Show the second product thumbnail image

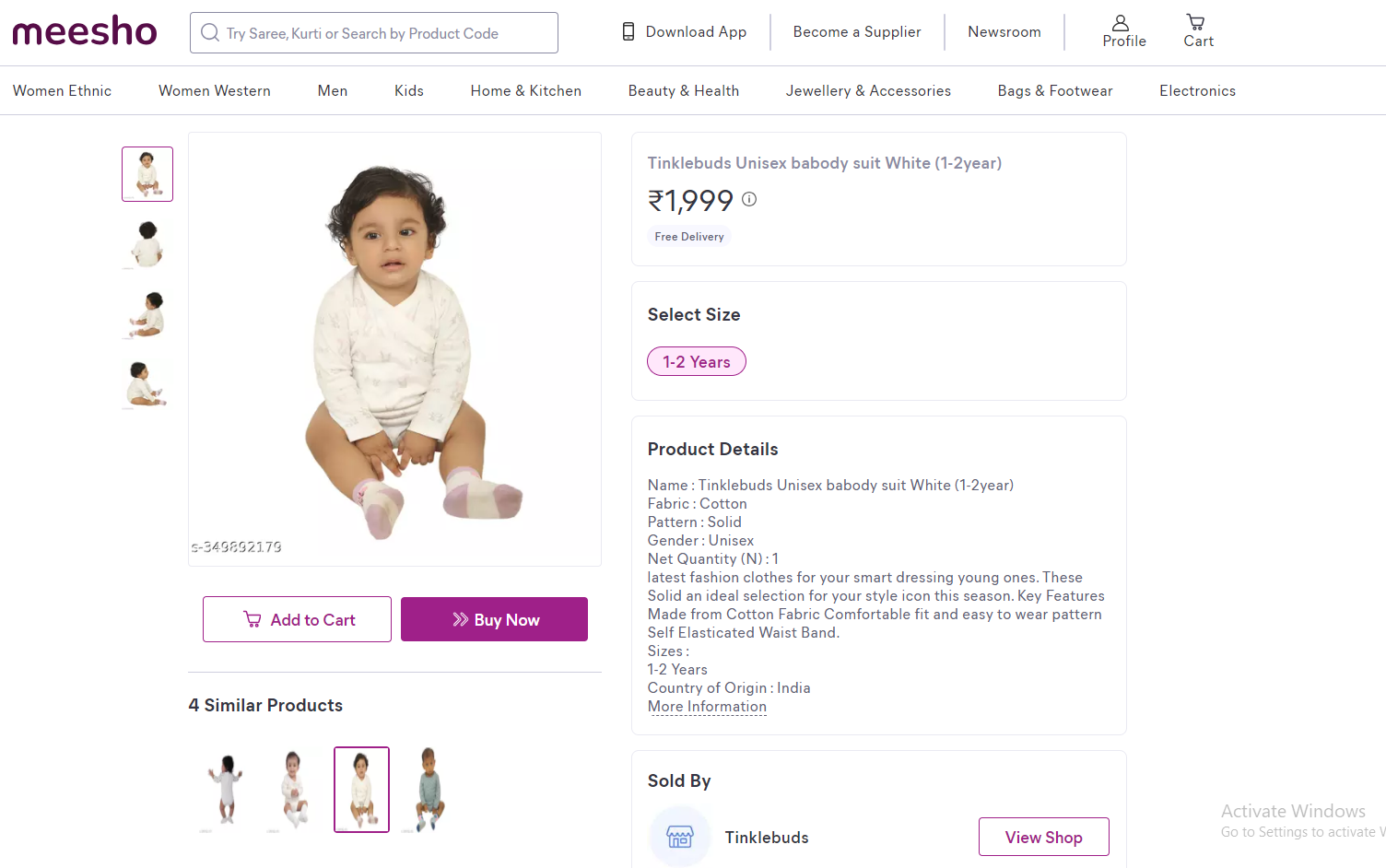coord(147,244)
